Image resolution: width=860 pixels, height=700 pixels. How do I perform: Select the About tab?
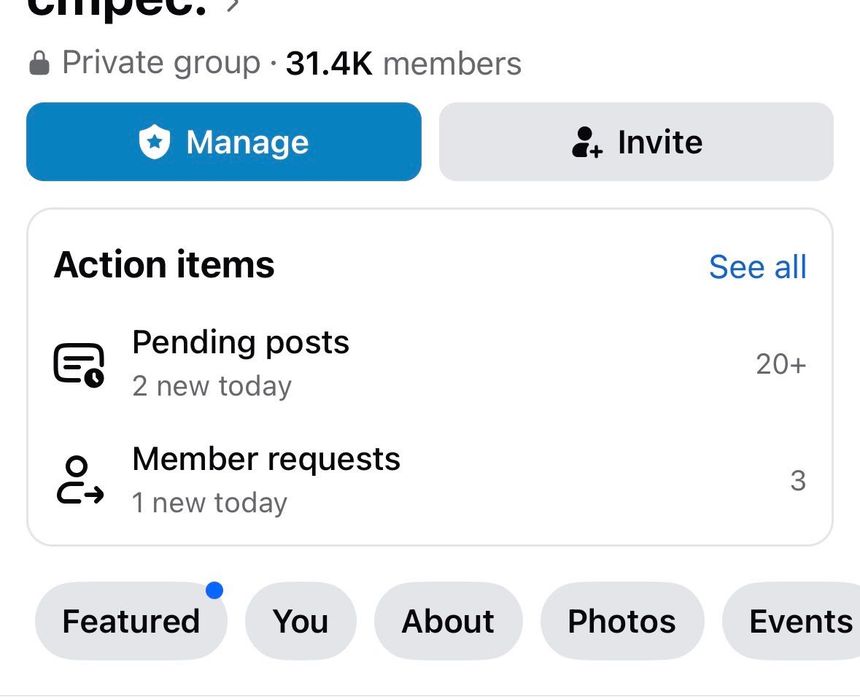pos(448,621)
